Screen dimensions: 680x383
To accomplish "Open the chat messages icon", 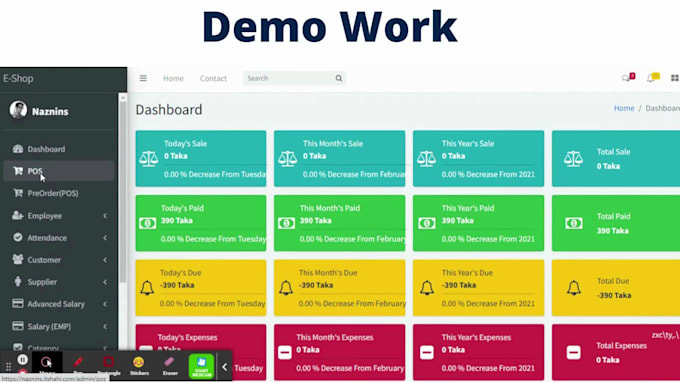I will click(x=628, y=78).
